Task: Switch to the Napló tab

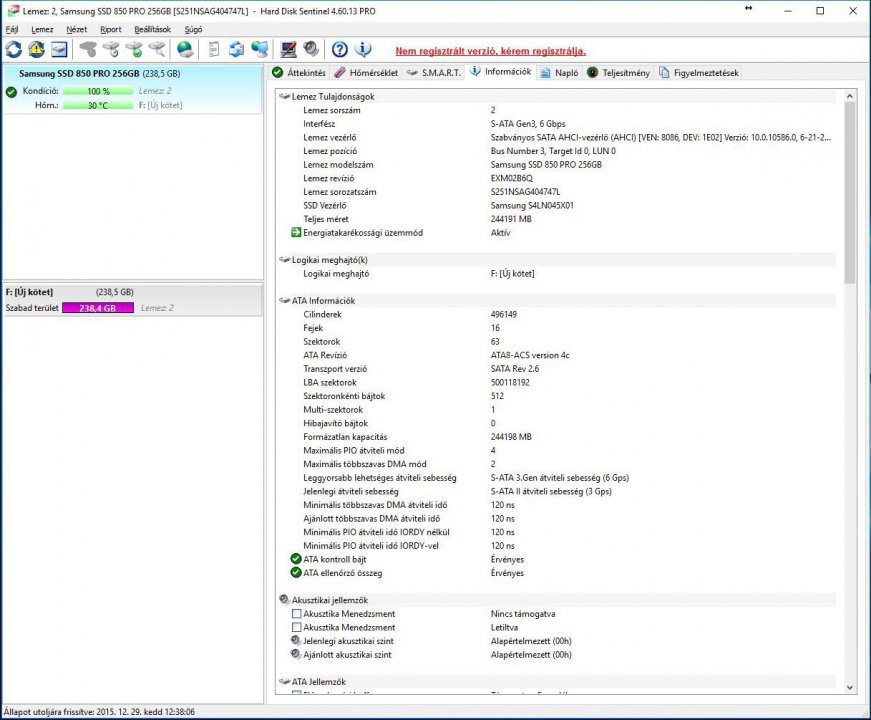Action: 560,73
